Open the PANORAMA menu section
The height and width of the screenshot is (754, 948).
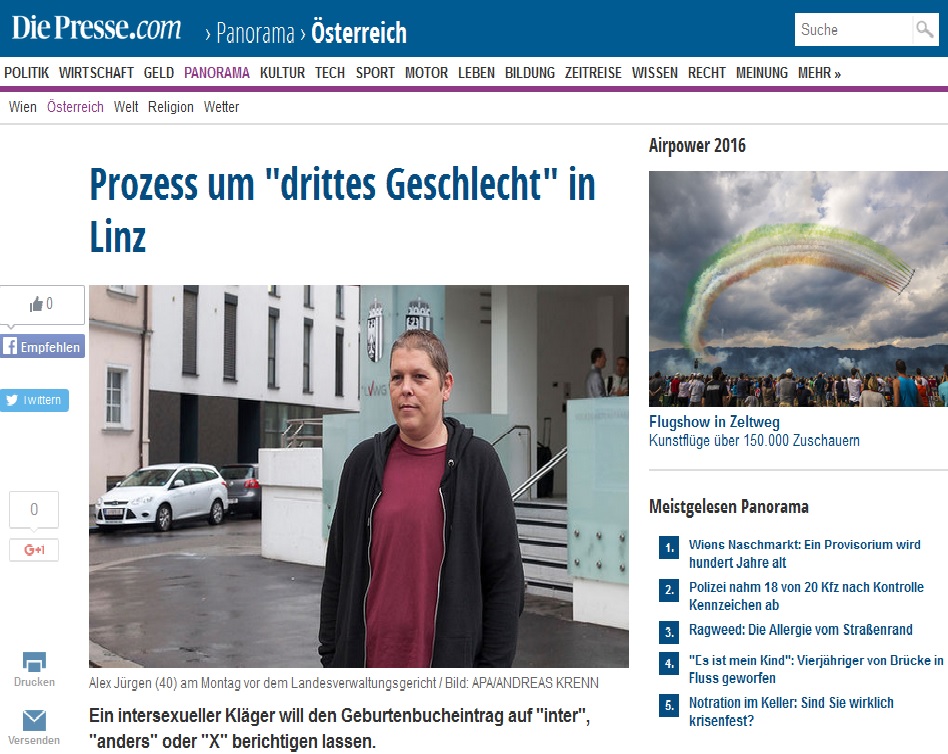[x=216, y=73]
